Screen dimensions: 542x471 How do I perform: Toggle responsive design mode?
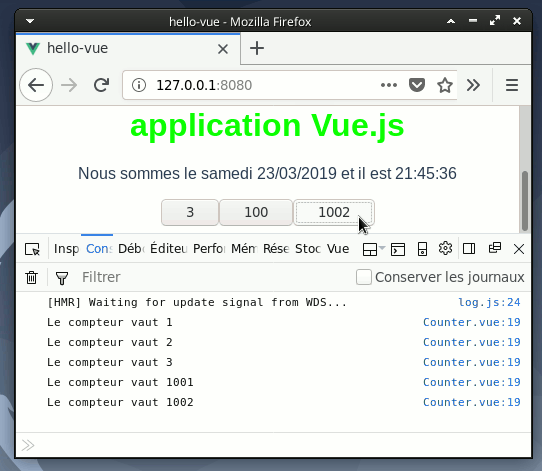[x=422, y=249]
